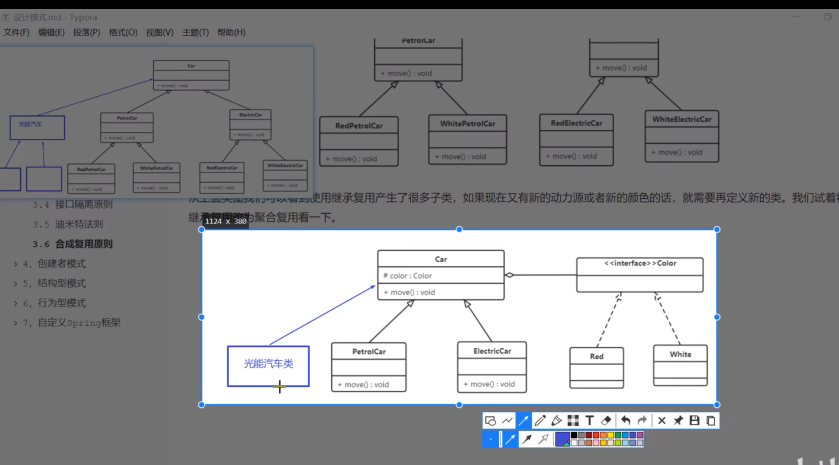Click the ElectricCar class in selection
The height and width of the screenshot is (465, 839).
(x=492, y=367)
